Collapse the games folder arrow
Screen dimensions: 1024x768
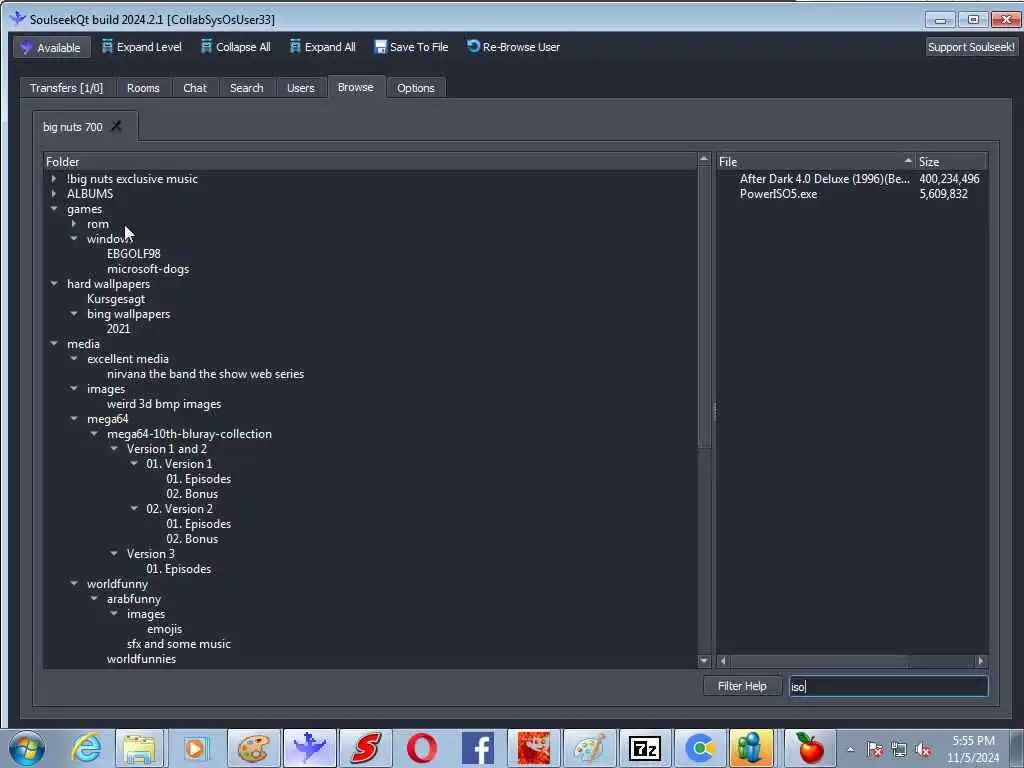(54, 209)
